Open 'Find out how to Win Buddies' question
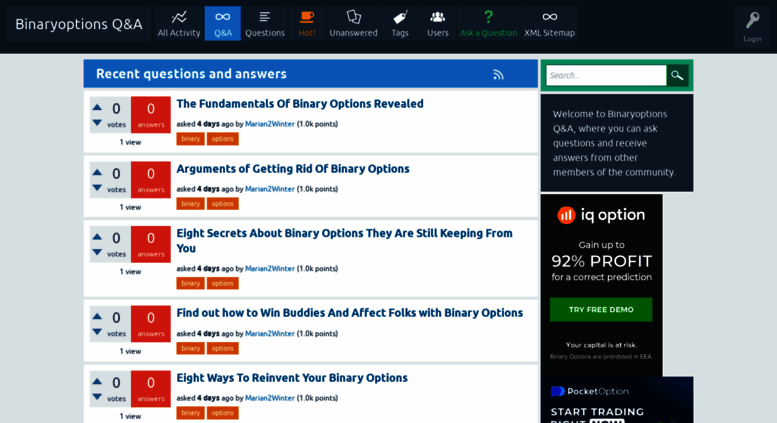This screenshot has width=777, height=423. 349,313
